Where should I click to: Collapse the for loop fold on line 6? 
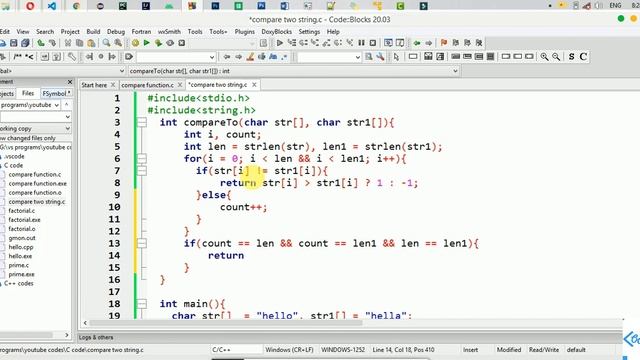(142, 158)
